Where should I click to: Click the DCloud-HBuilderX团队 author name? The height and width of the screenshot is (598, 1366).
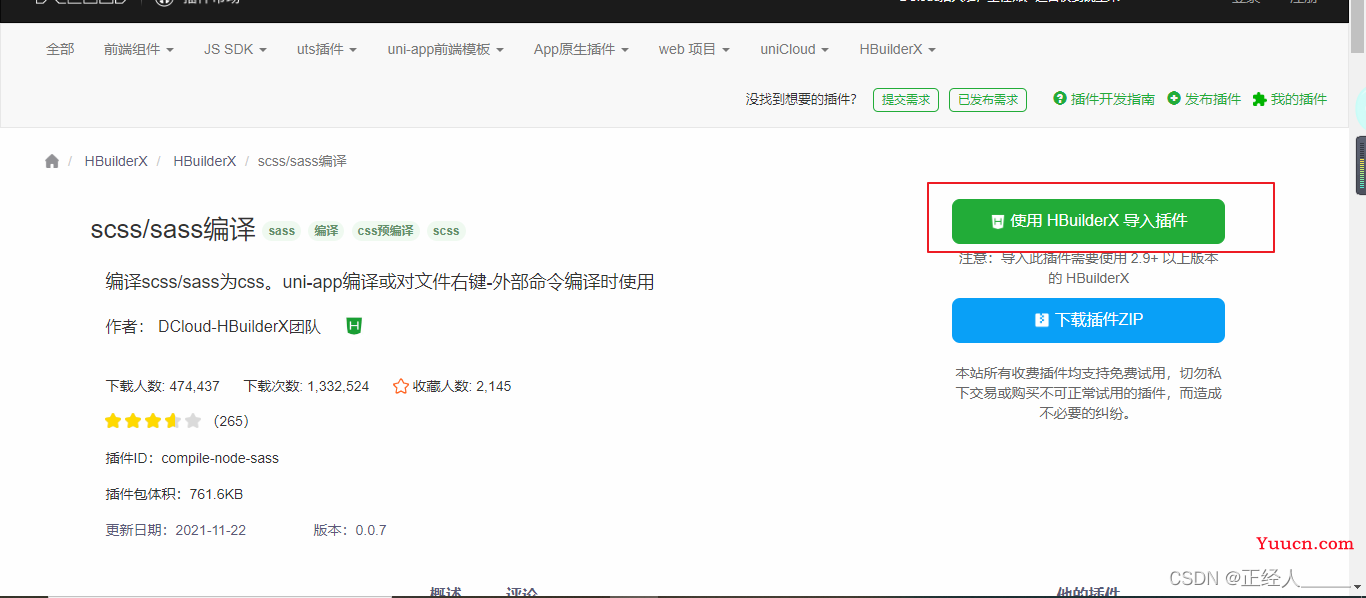pos(239,327)
